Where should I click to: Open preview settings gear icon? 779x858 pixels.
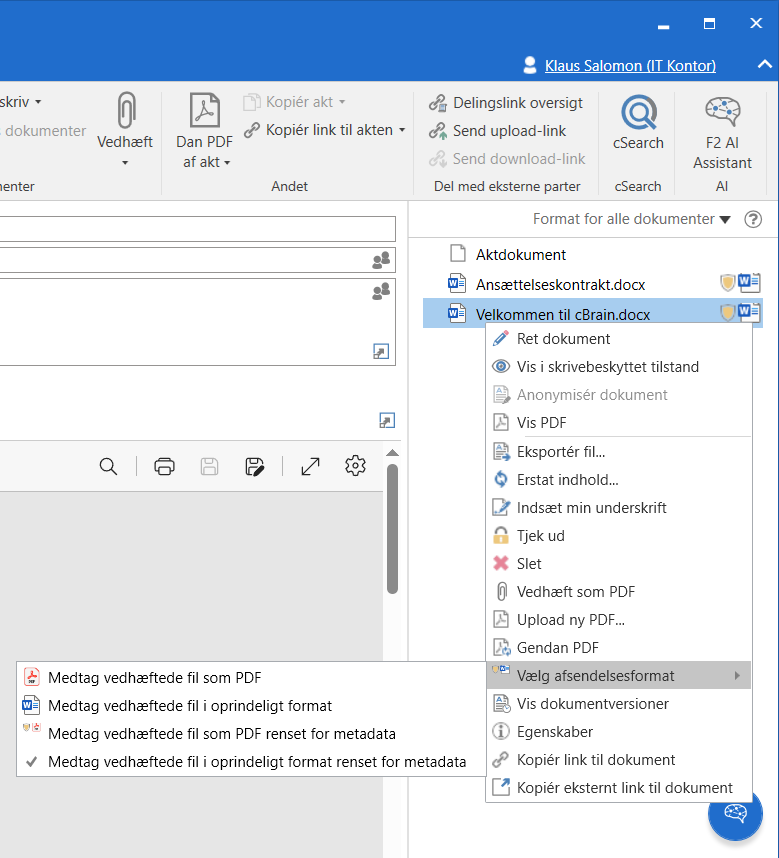(x=354, y=466)
